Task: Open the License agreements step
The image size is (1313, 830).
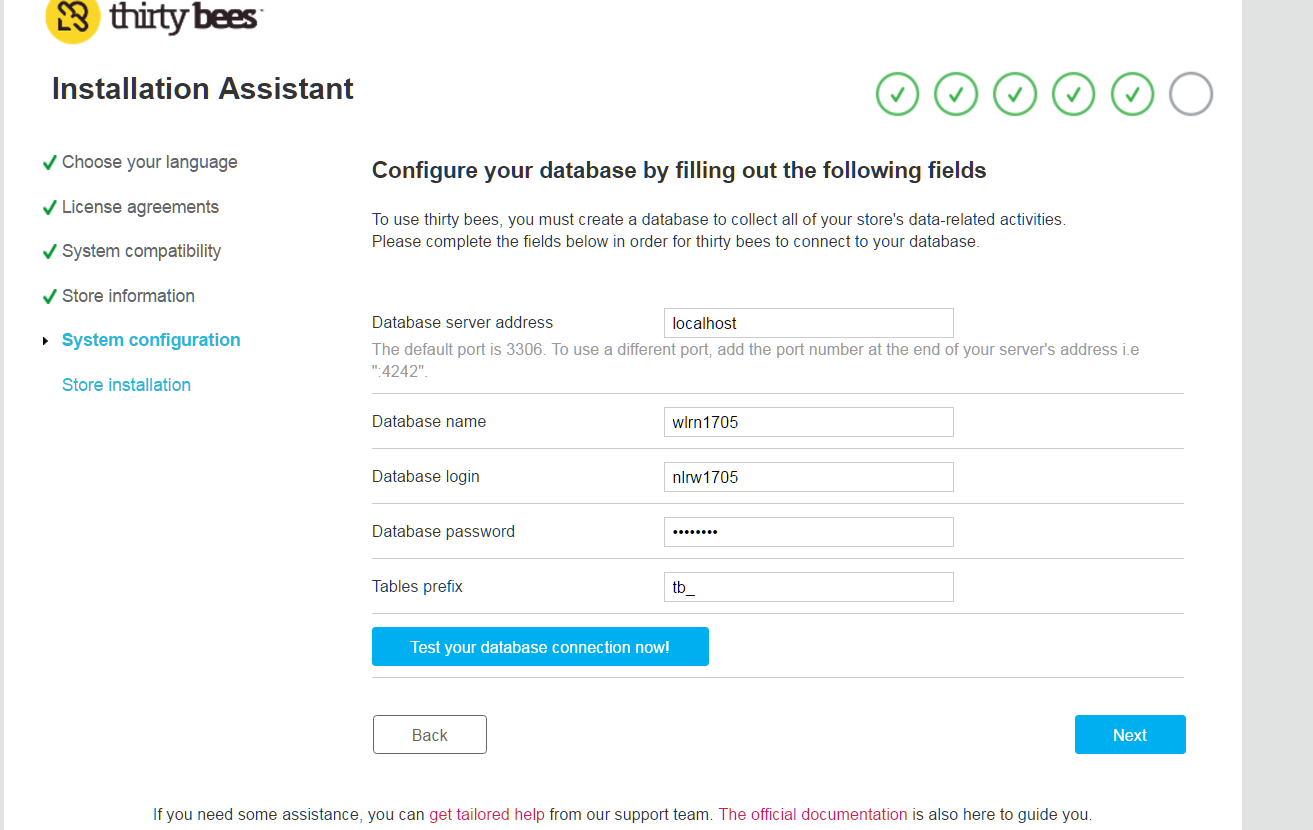Action: [x=140, y=207]
